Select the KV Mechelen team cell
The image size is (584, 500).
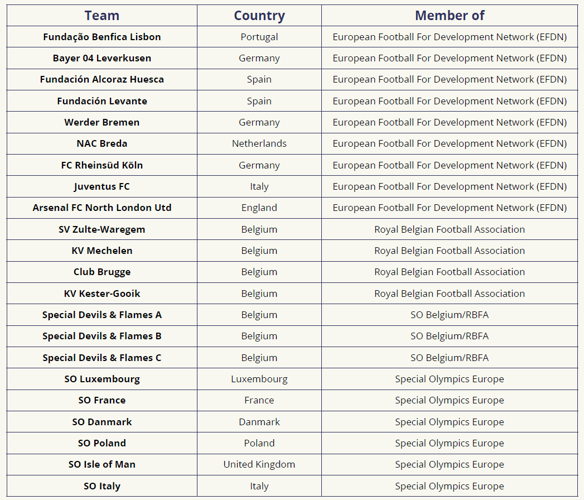(x=102, y=251)
